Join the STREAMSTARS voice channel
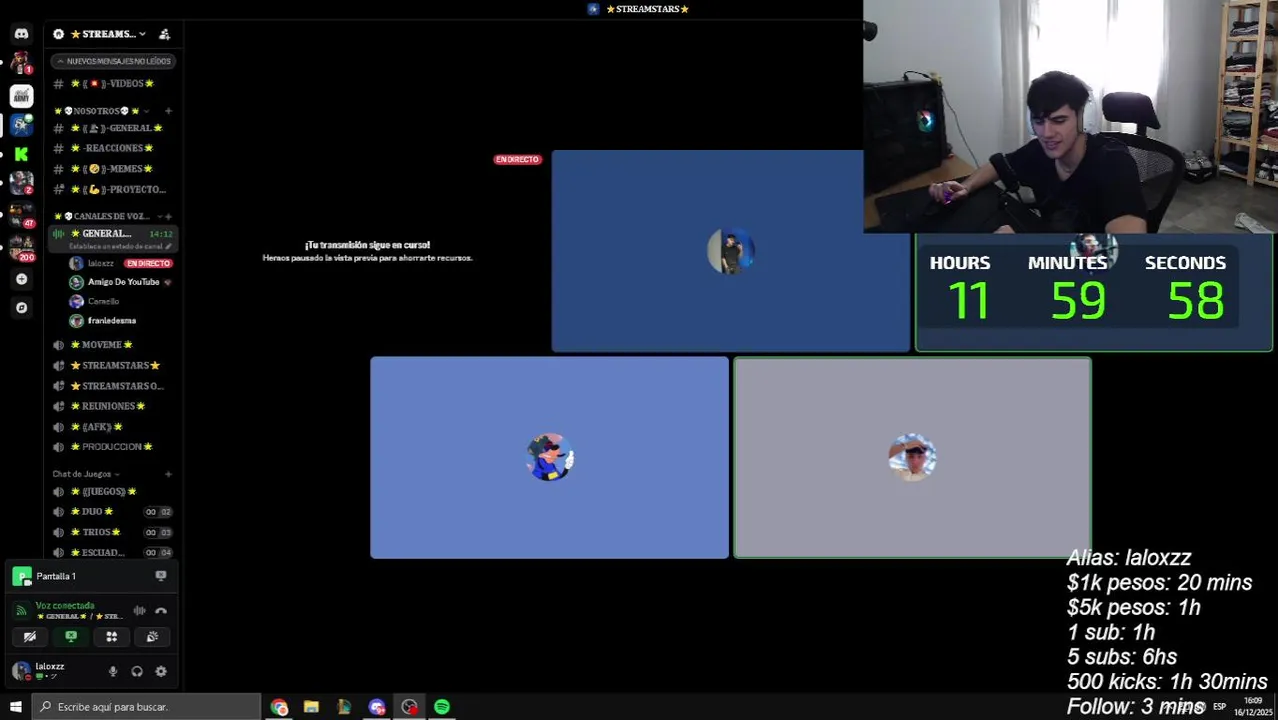Screen dimensions: 1278x720 tap(113, 365)
